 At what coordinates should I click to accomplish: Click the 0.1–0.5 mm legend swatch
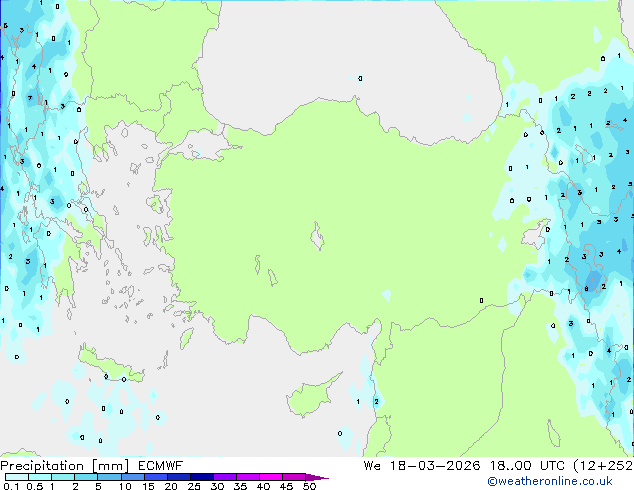pos(17,477)
